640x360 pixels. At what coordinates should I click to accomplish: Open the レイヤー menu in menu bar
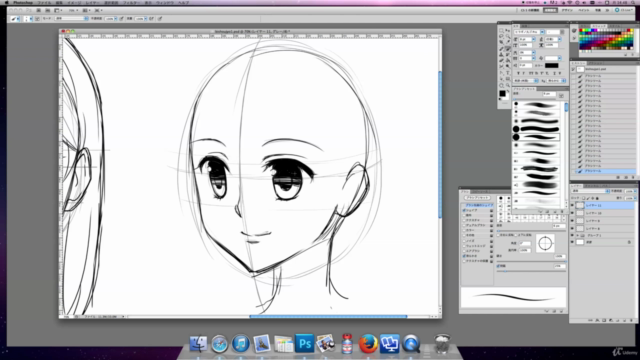pos(92,2)
